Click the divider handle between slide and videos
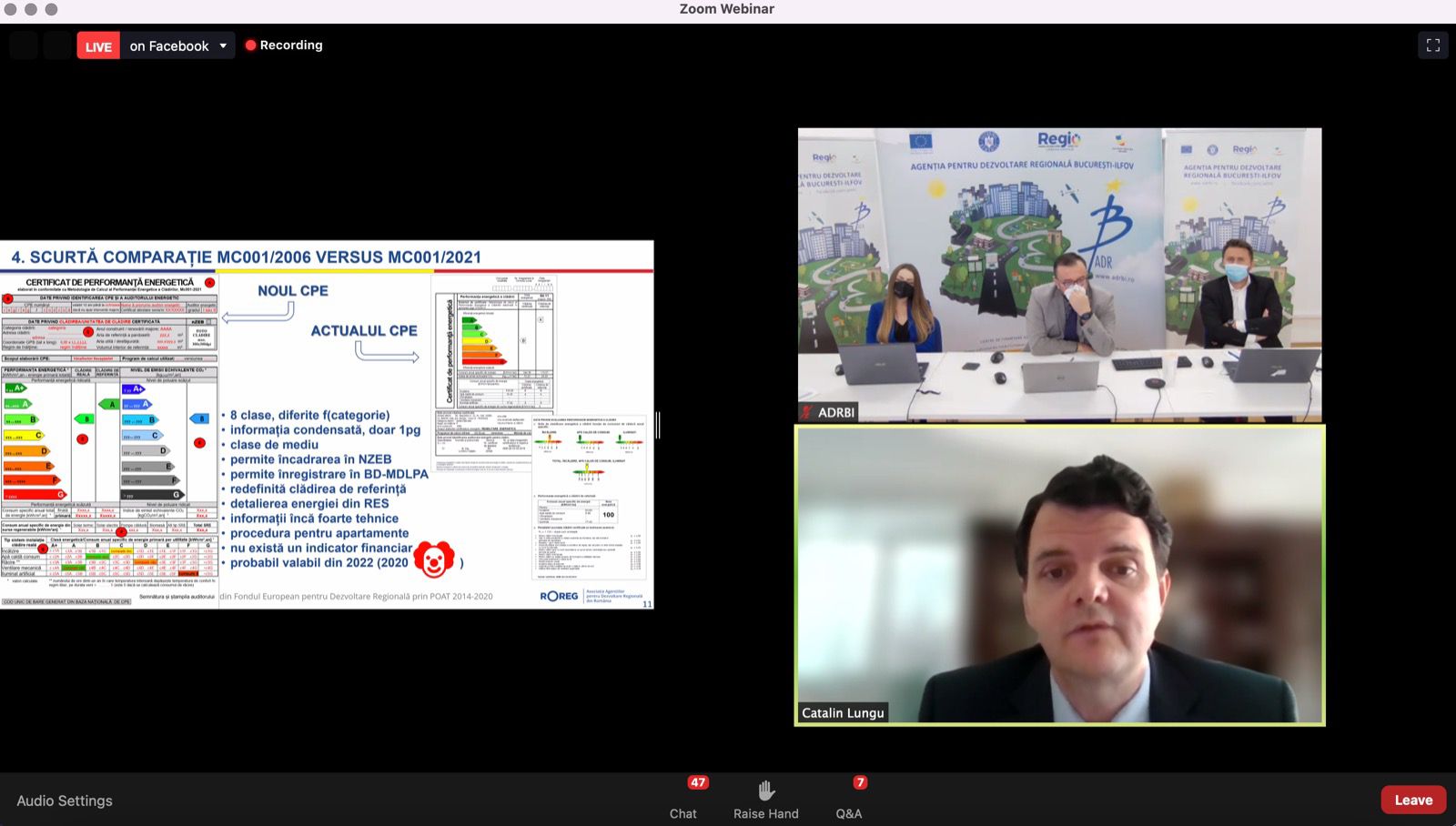This screenshot has width=1456, height=826. pyautogui.click(x=657, y=425)
